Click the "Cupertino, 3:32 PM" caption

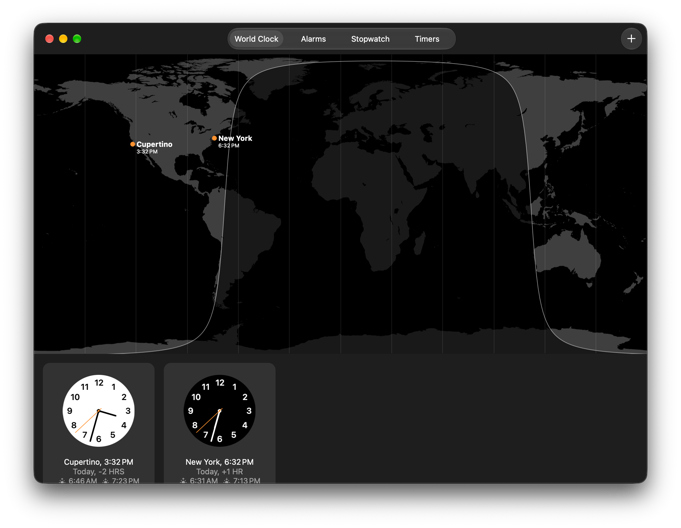point(99,462)
